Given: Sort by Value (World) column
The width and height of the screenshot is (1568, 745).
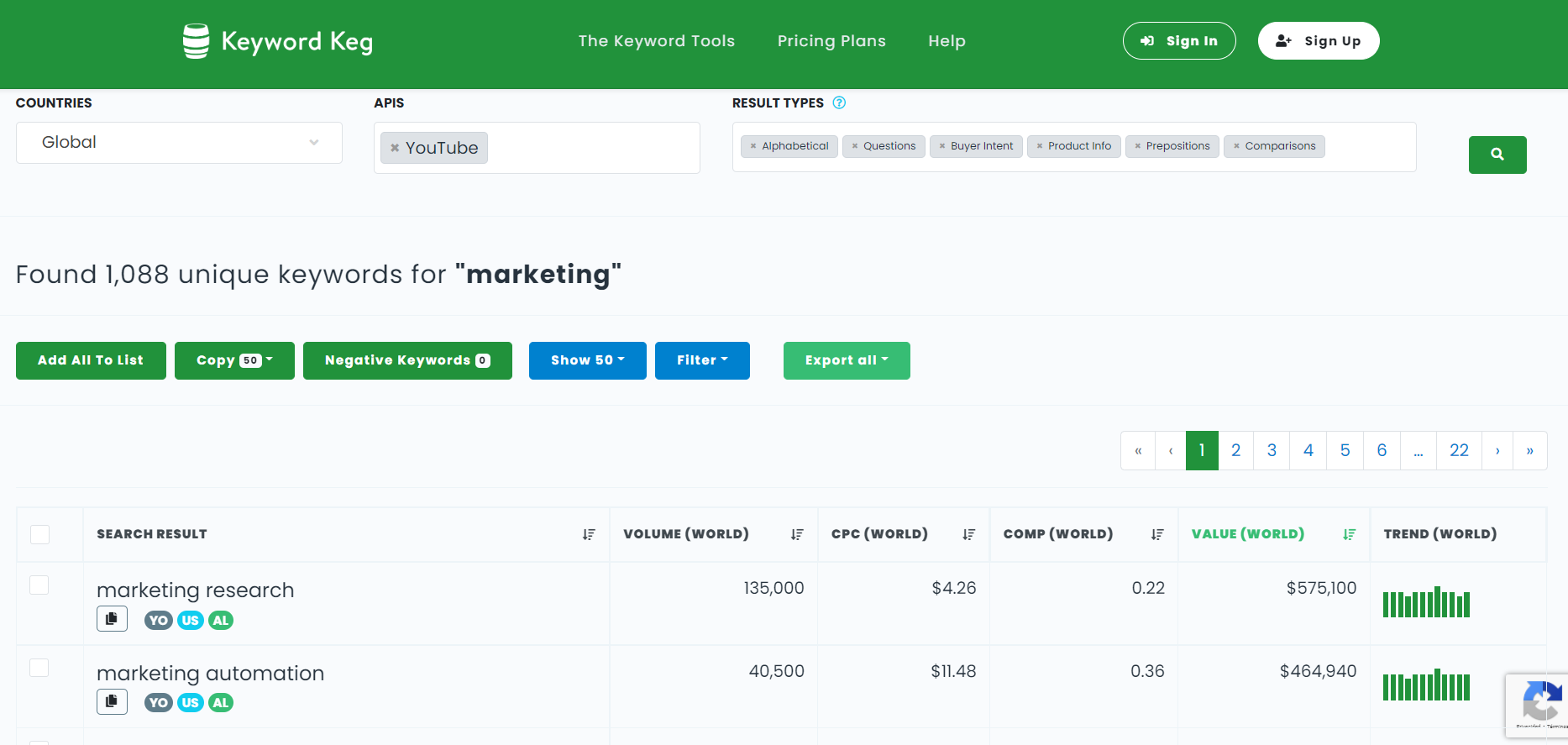Looking at the screenshot, I should pos(1349,534).
